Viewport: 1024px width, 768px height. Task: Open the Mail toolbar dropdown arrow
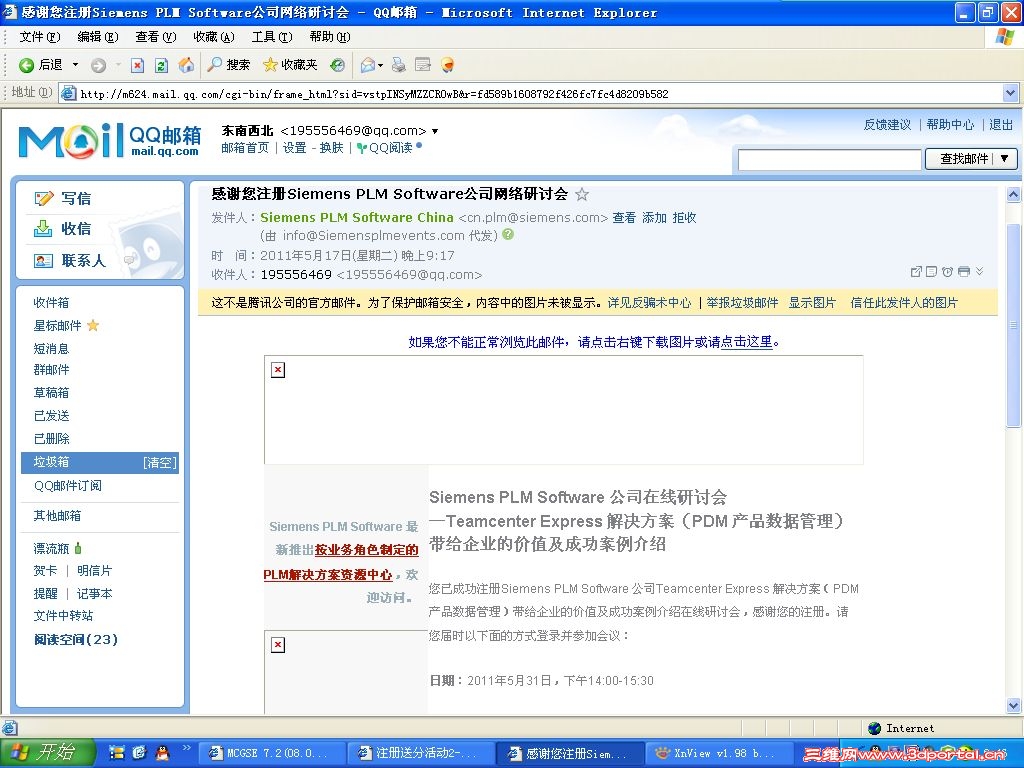click(x=380, y=65)
